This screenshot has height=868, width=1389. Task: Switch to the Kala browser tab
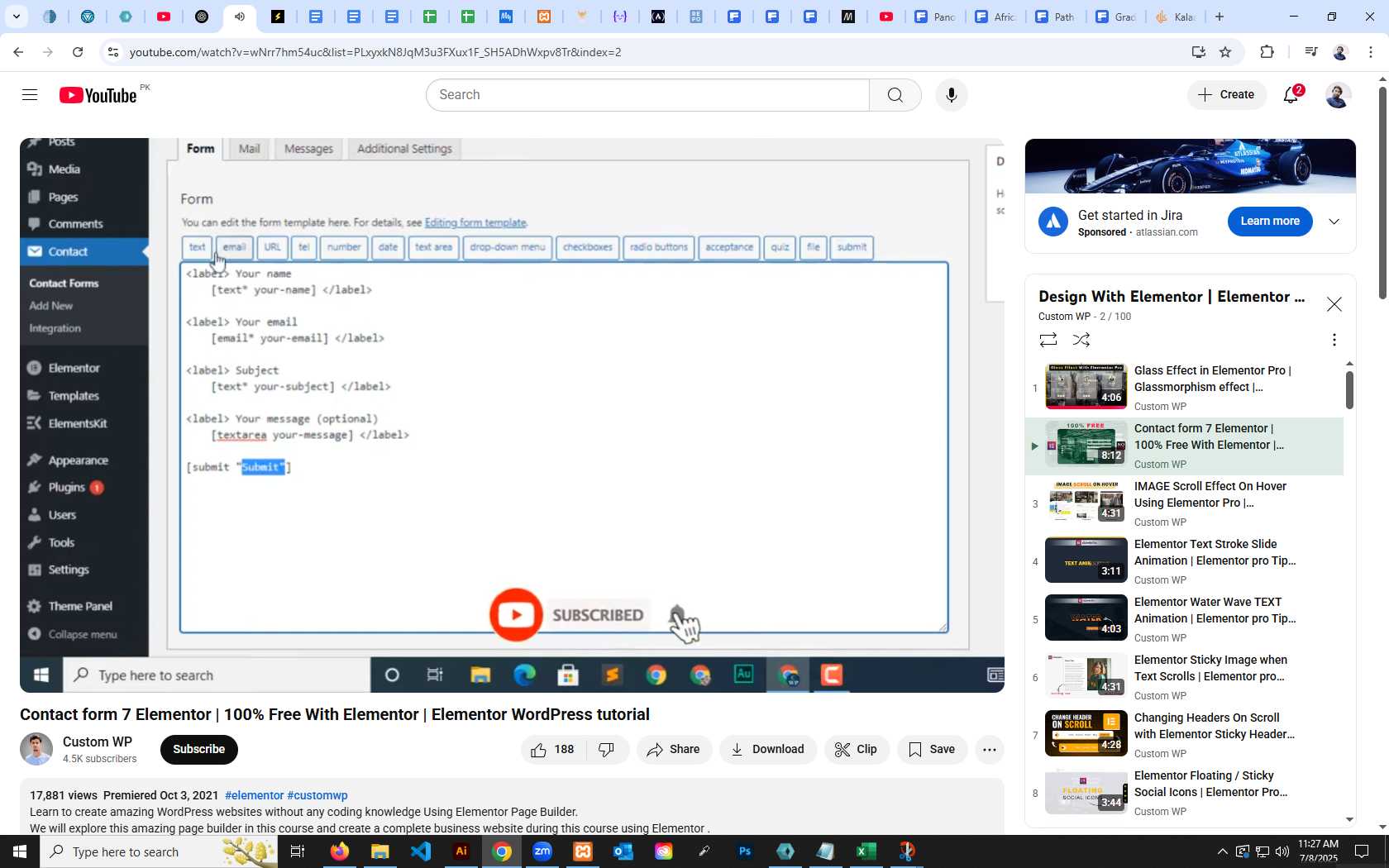click(1175, 17)
